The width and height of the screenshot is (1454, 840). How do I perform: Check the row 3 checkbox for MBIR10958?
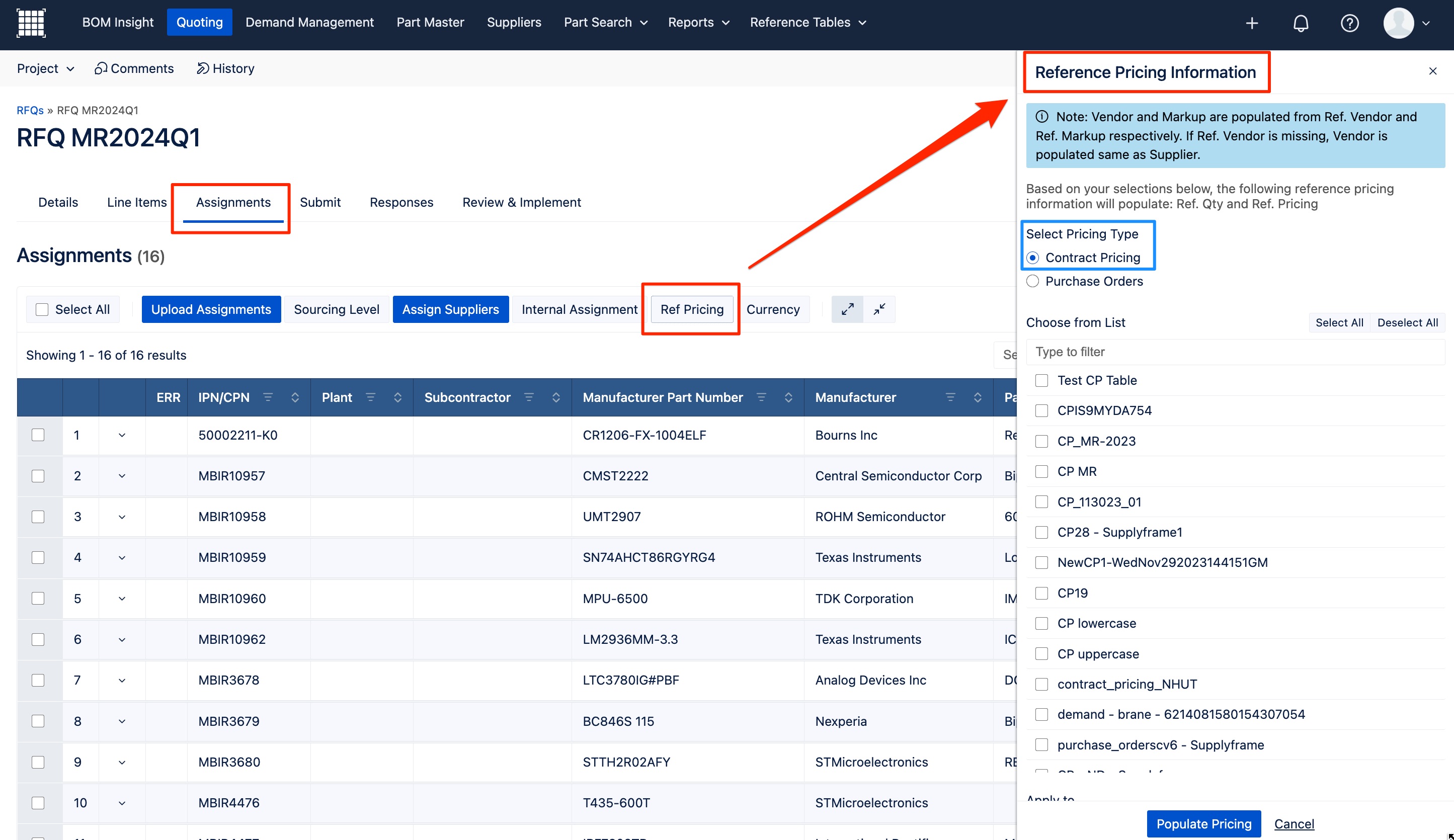click(x=38, y=517)
